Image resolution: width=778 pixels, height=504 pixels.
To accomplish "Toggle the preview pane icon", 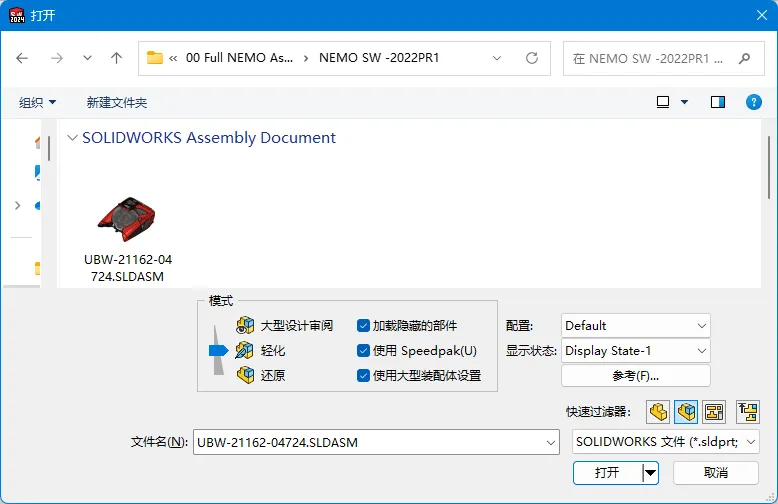I will tap(718, 102).
